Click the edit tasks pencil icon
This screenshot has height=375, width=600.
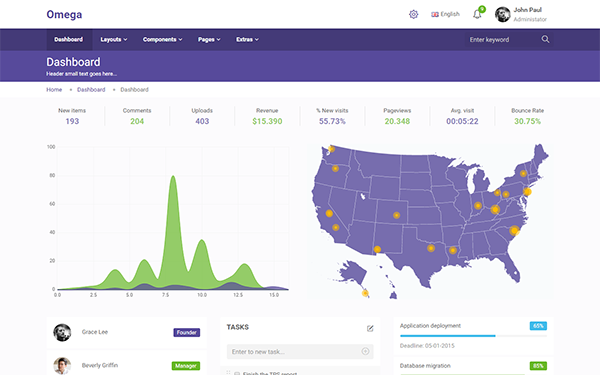370,328
